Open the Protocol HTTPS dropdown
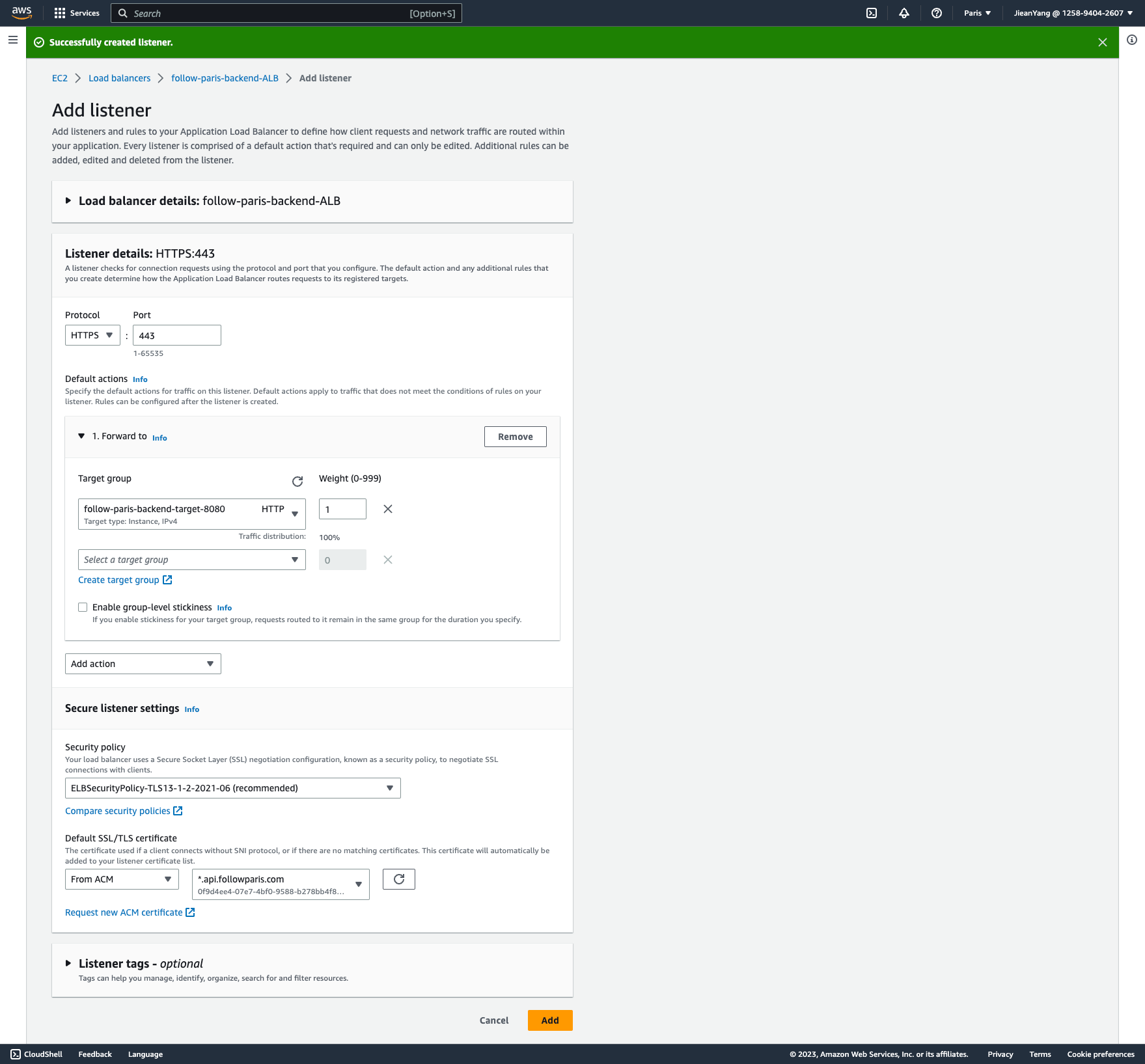 click(x=92, y=335)
